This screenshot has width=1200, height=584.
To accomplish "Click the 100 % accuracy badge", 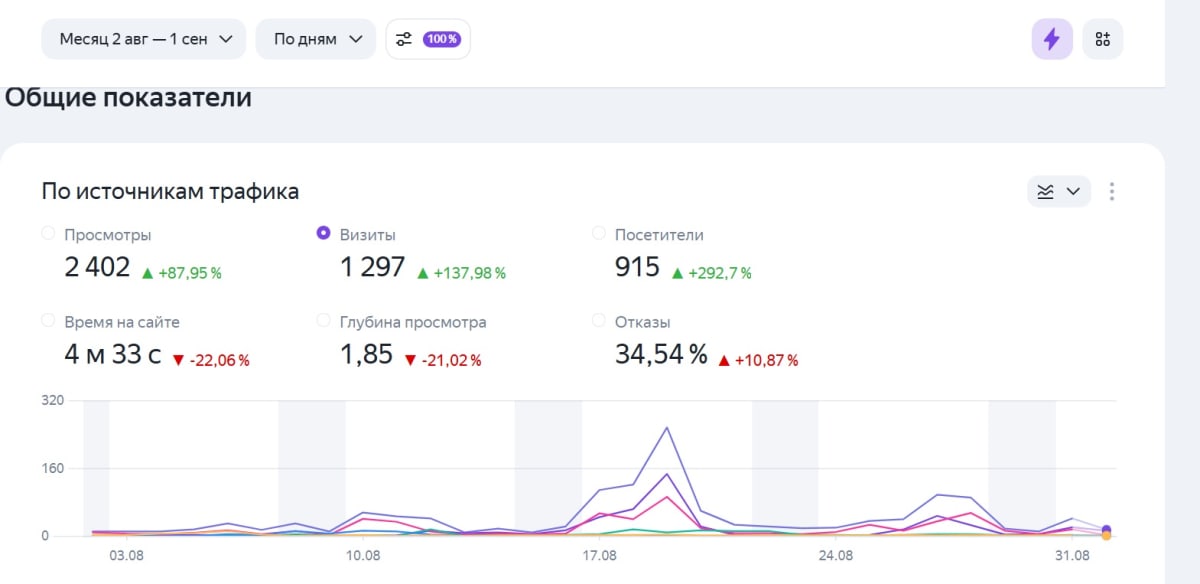I will 442,40.
